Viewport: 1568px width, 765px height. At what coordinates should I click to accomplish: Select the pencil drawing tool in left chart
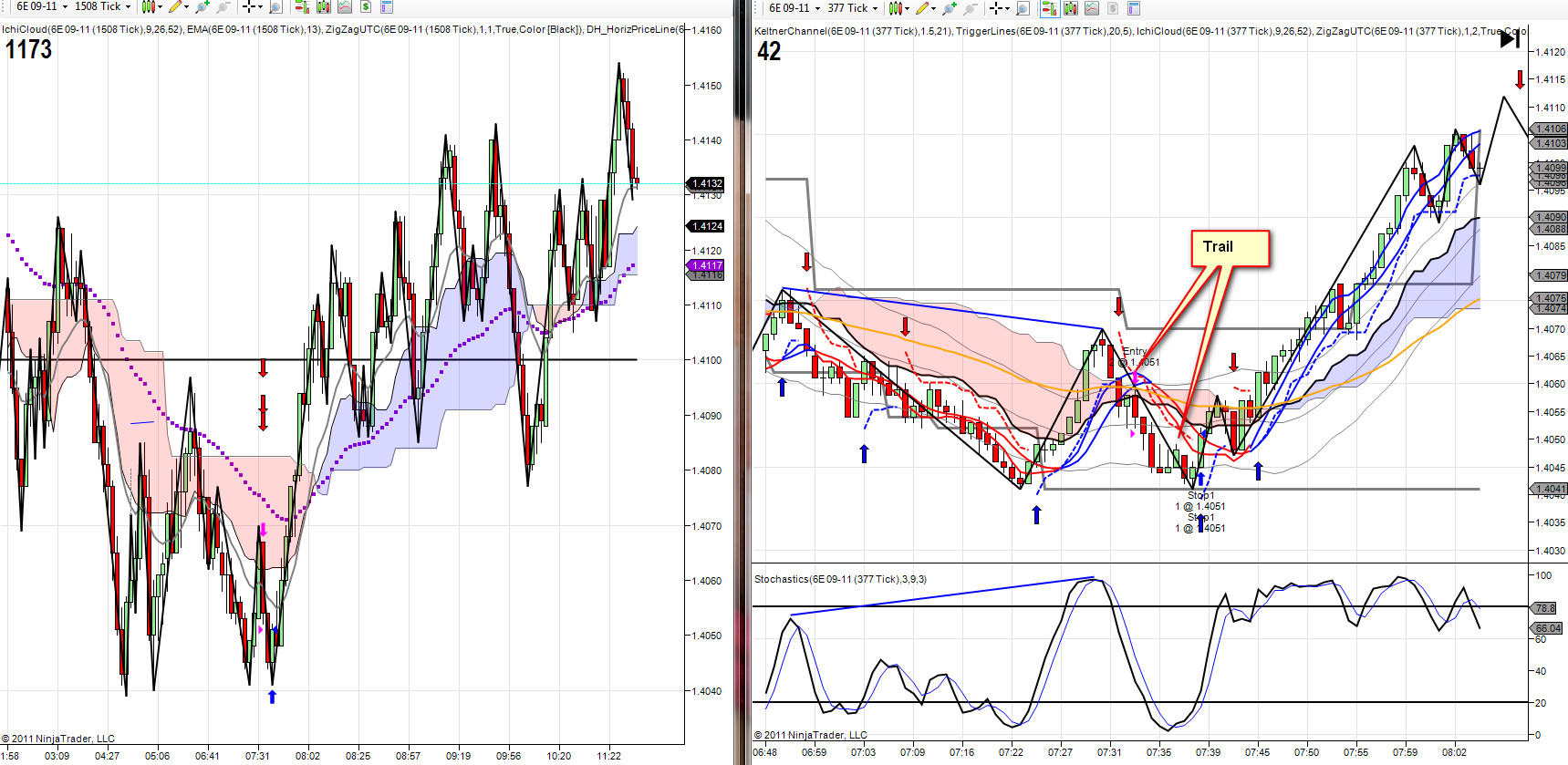tap(175, 7)
